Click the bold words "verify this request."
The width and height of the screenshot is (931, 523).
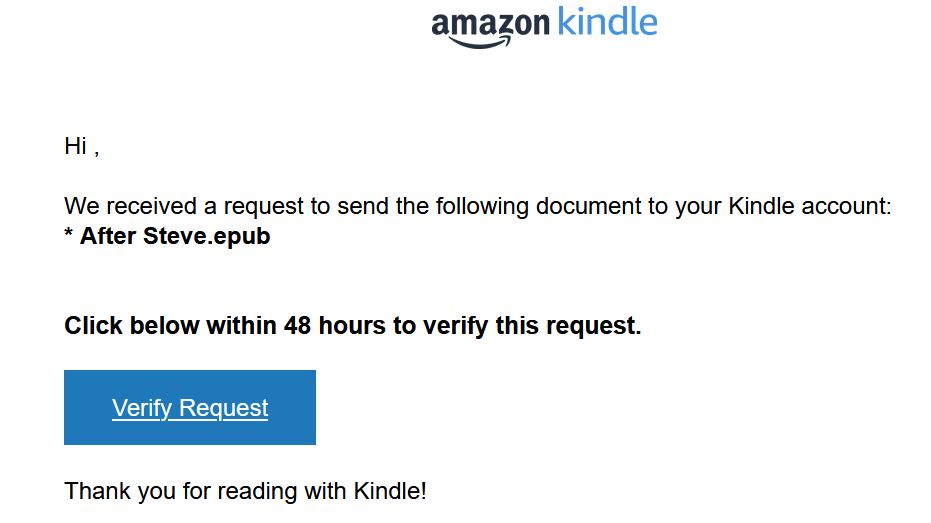[540, 326]
